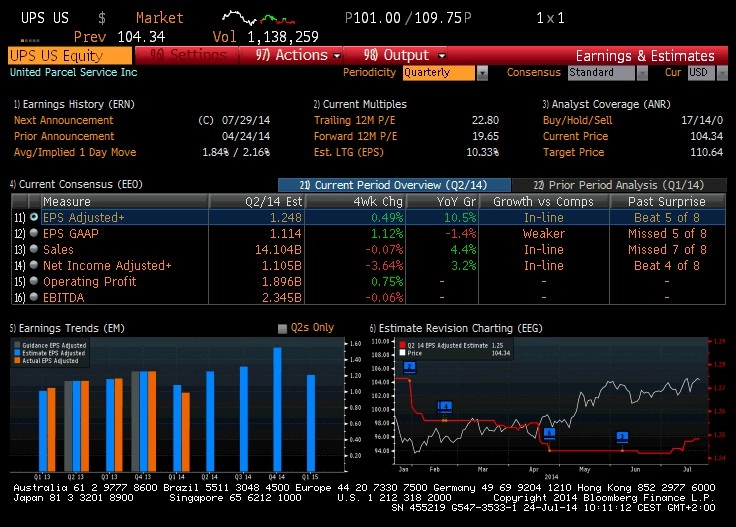Click the Q1 15 estimate bar
736x527 pixels.
311,423
